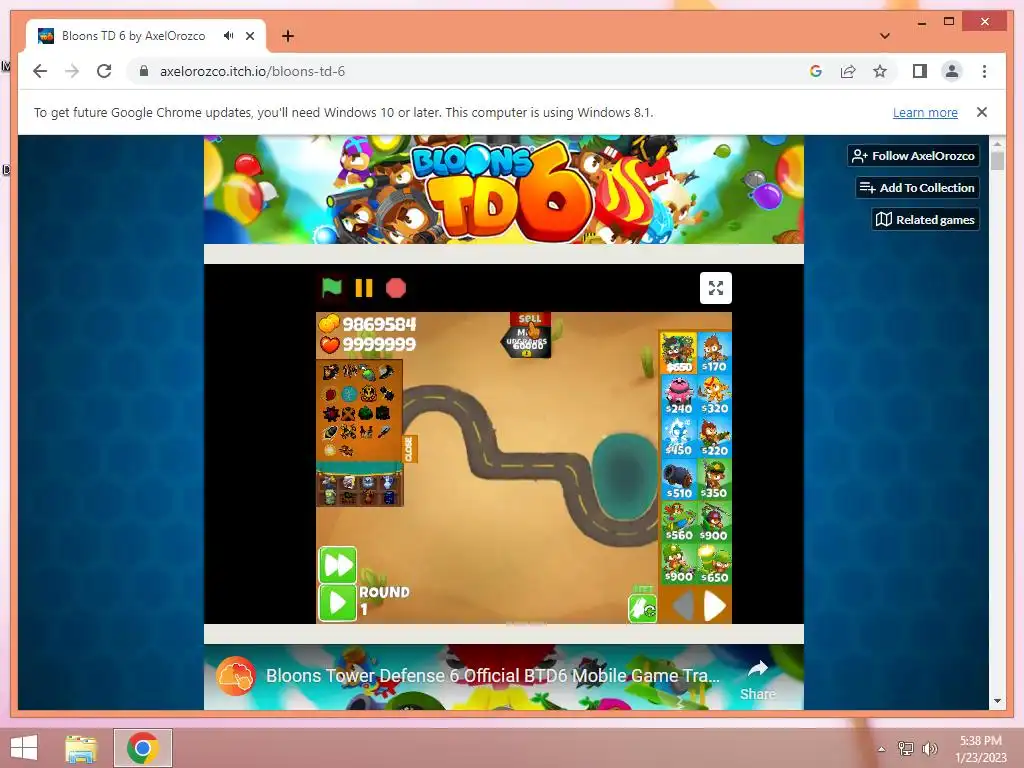Click the Bloons TD6 banner image
The image size is (1024, 768).
tap(504, 189)
